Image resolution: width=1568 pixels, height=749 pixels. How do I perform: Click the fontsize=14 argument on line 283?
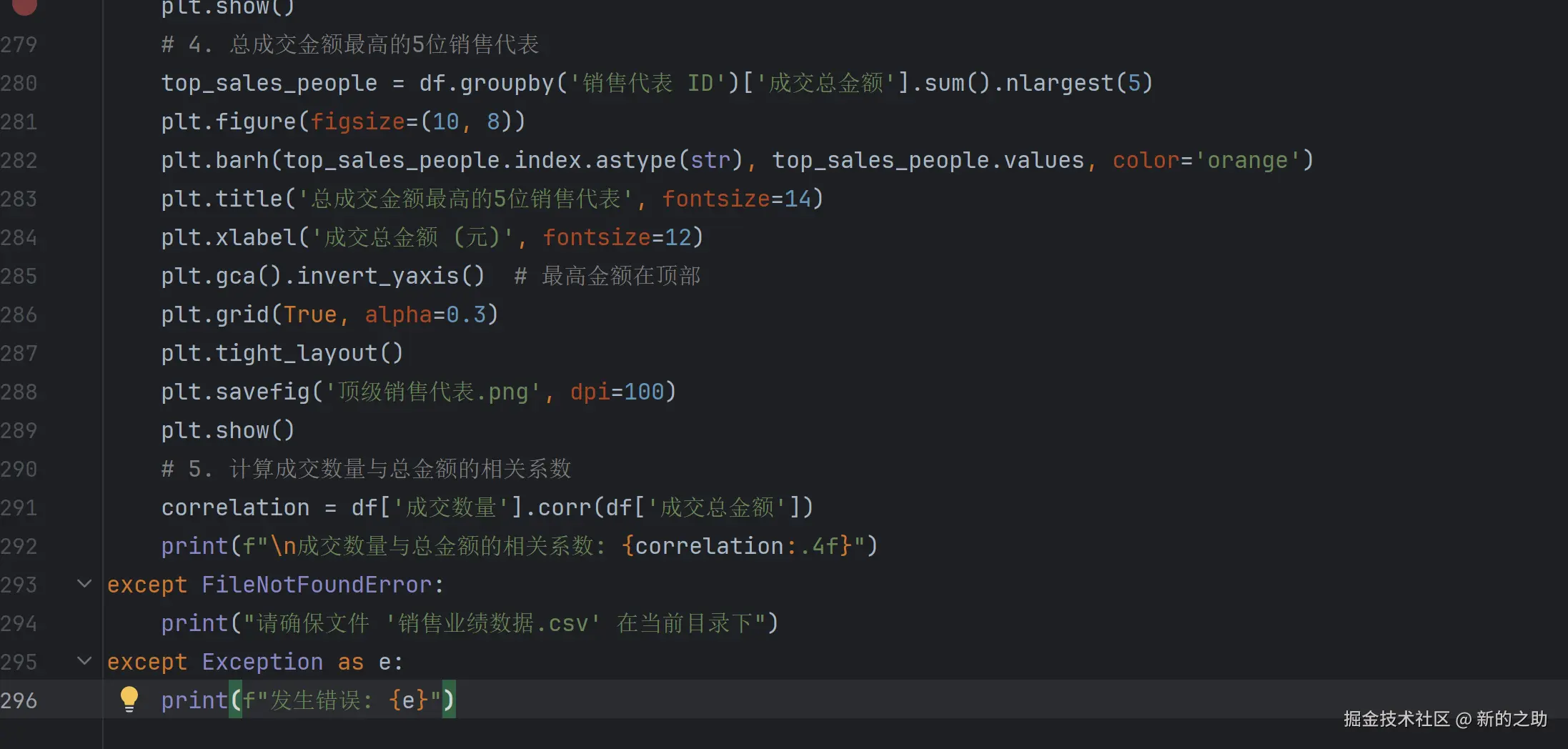point(740,199)
